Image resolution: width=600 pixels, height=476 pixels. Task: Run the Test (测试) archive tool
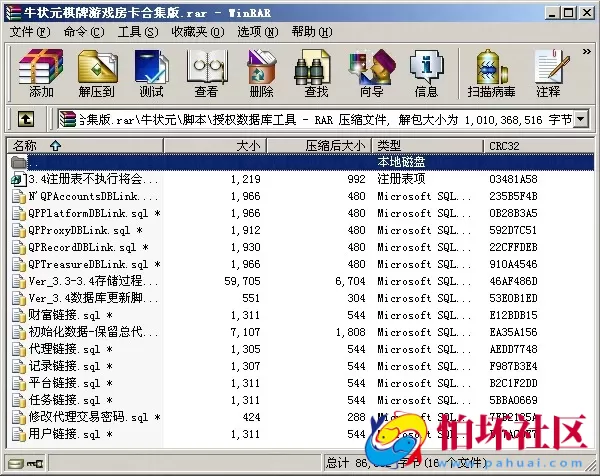pyautogui.click(x=152, y=73)
